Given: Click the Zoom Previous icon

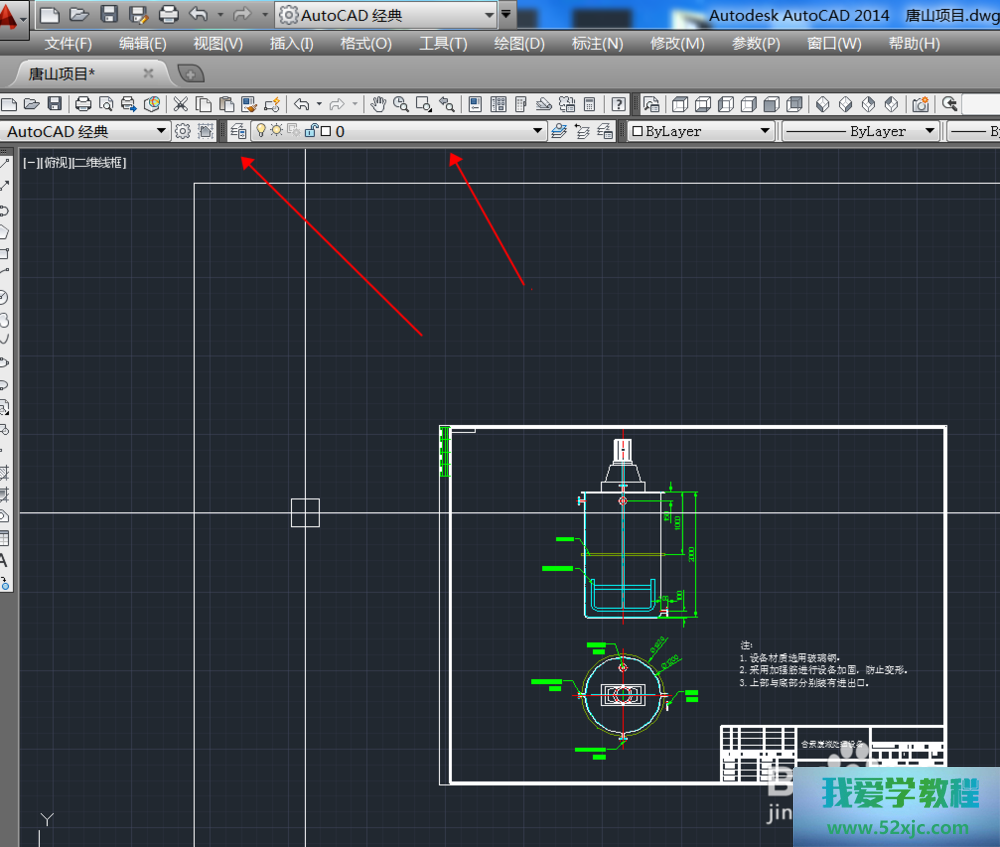Looking at the screenshot, I should coord(446,104).
